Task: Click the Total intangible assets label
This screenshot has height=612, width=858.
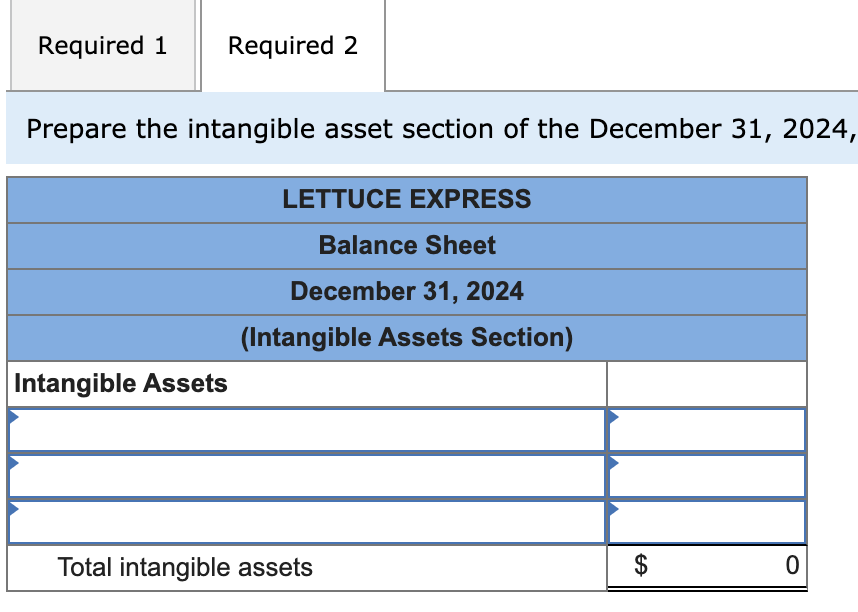Action: coord(185,566)
